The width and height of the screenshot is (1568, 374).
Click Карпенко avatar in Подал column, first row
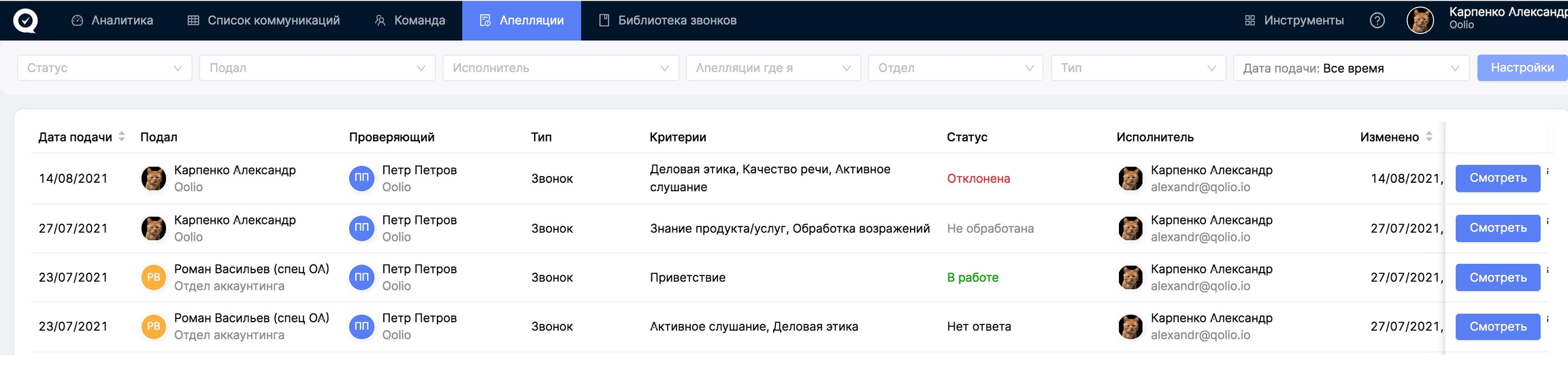[x=153, y=178]
